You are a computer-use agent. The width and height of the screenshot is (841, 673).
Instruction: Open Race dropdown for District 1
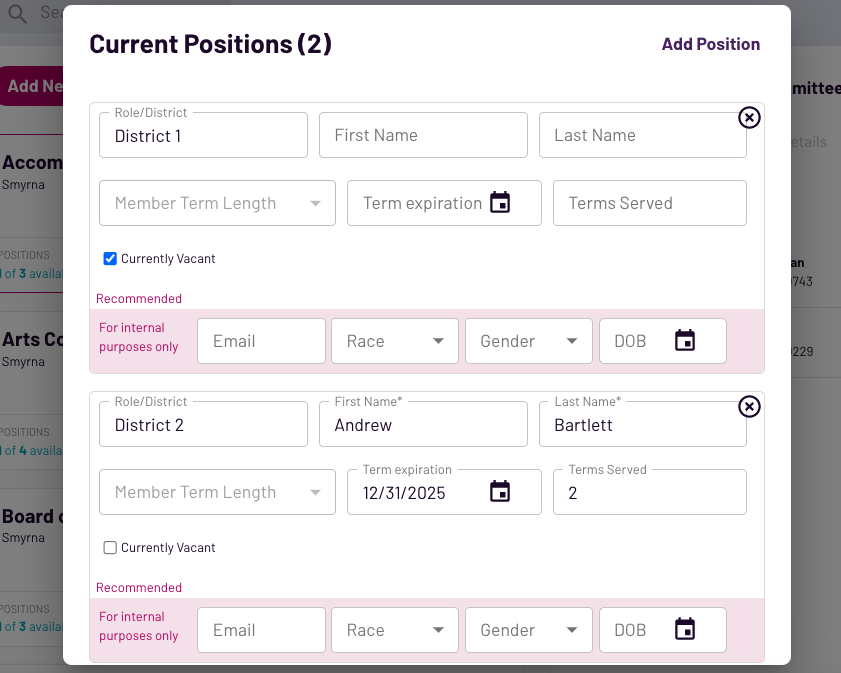click(x=395, y=341)
